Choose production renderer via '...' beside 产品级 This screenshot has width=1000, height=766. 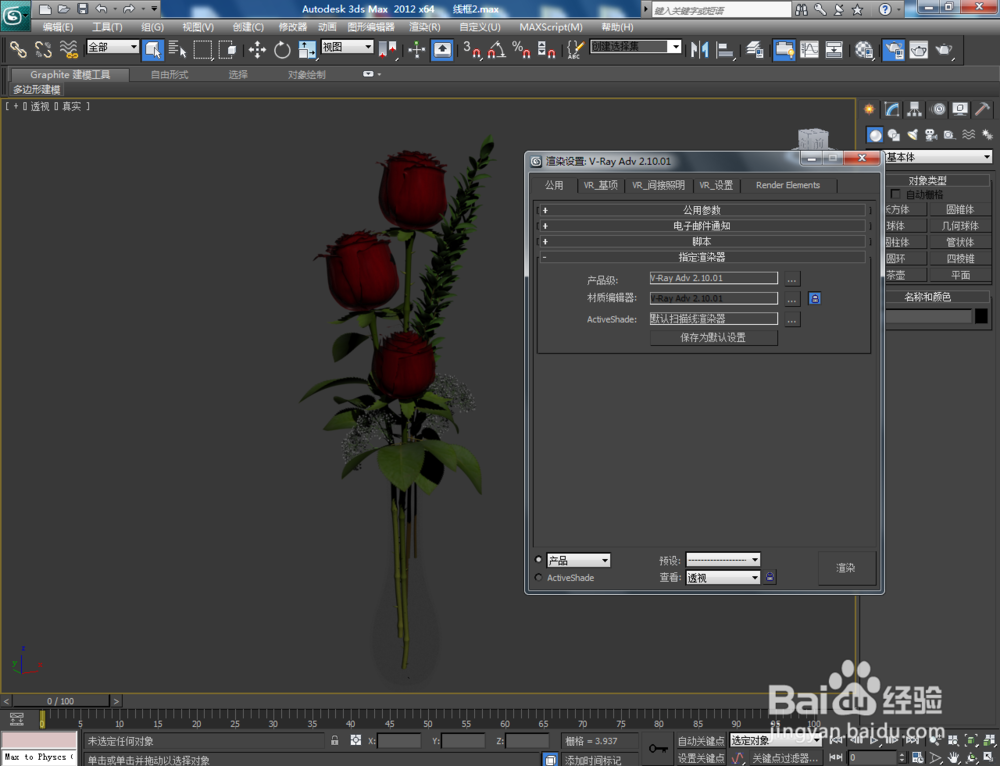791,279
